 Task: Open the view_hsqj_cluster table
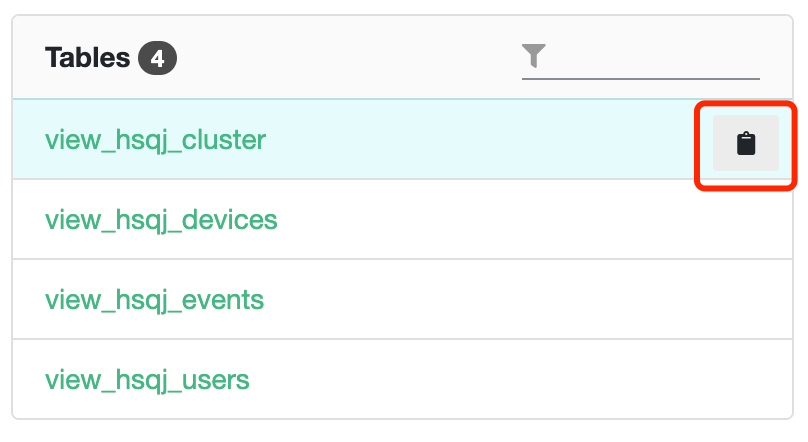155,139
